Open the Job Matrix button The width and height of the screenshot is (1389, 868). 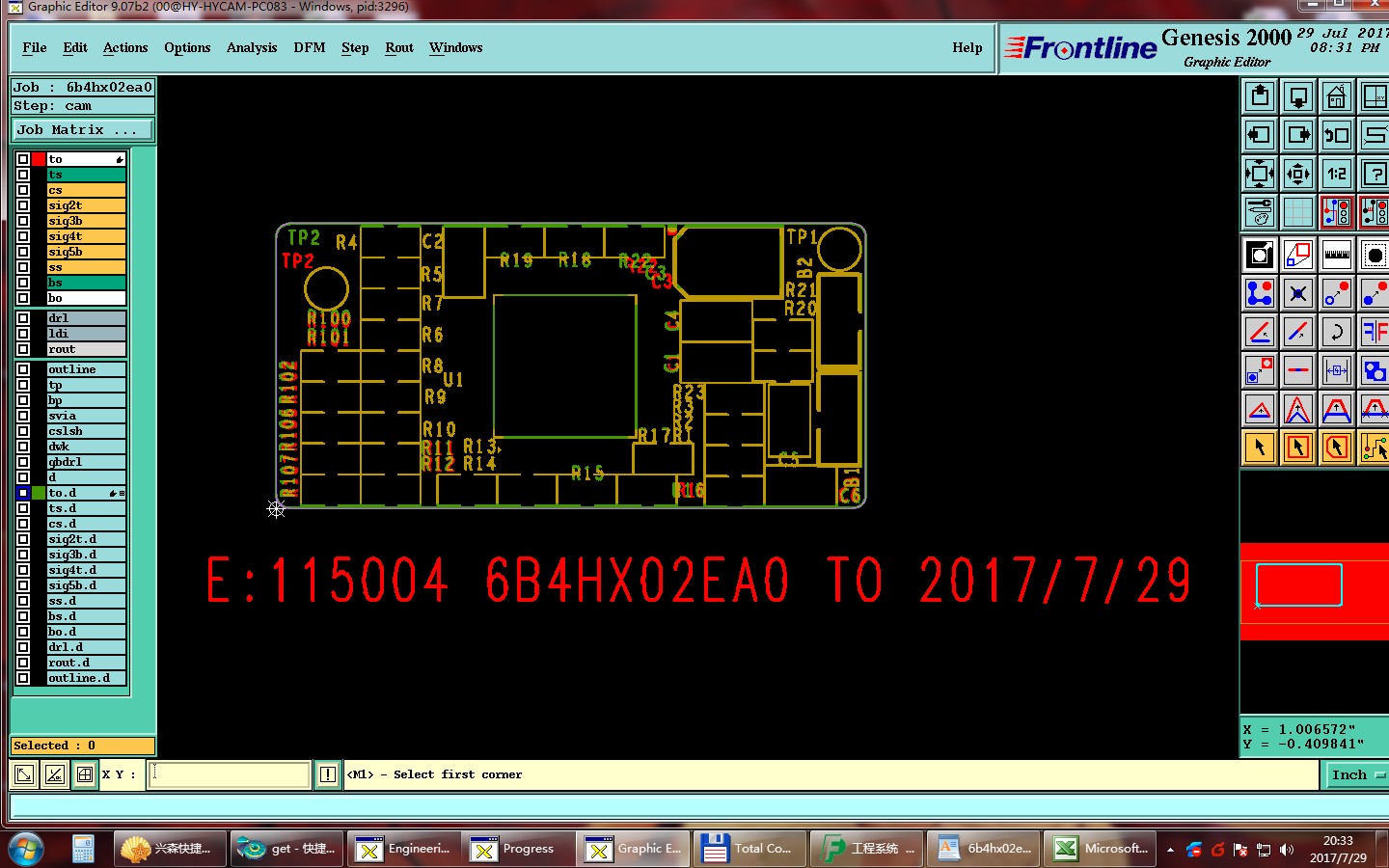pos(82,129)
